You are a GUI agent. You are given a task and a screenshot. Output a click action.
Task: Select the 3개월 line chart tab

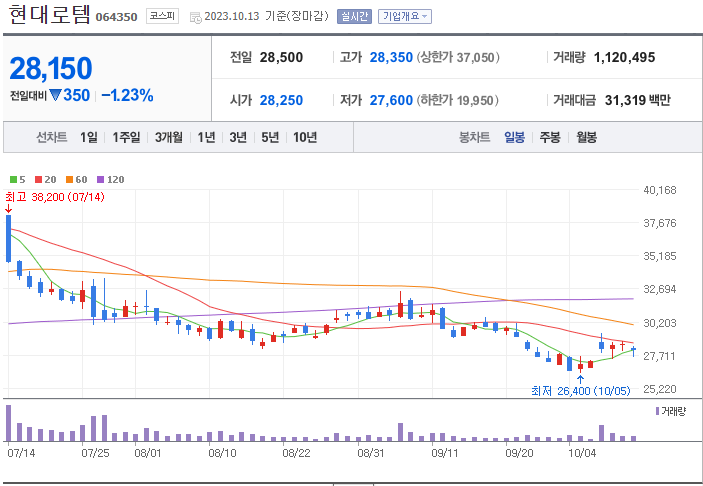(169, 137)
